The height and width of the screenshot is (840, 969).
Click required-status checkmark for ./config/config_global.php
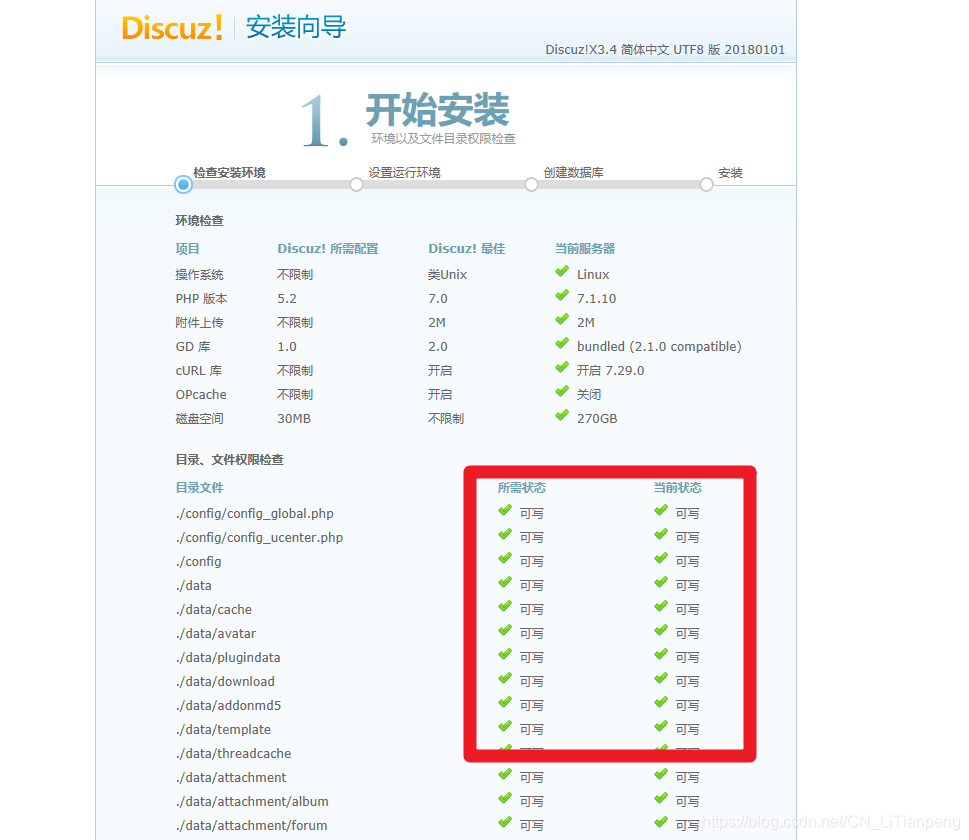(x=506, y=511)
